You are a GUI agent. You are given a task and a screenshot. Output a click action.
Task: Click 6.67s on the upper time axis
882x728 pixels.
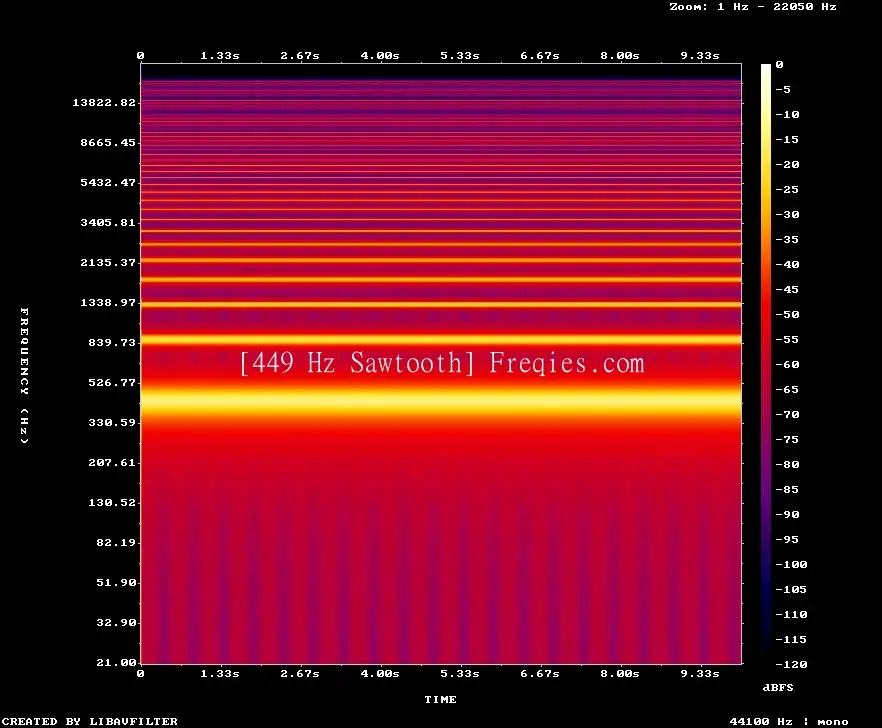click(x=539, y=56)
